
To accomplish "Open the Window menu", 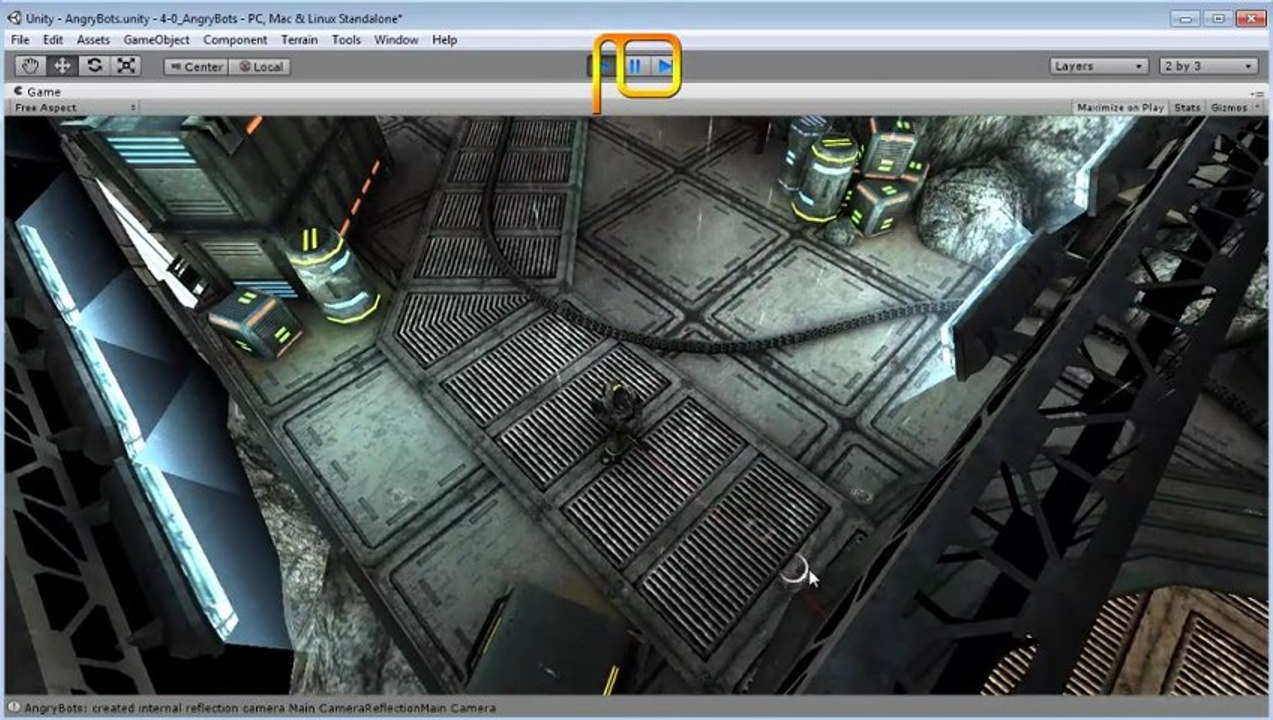I will click(x=396, y=40).
